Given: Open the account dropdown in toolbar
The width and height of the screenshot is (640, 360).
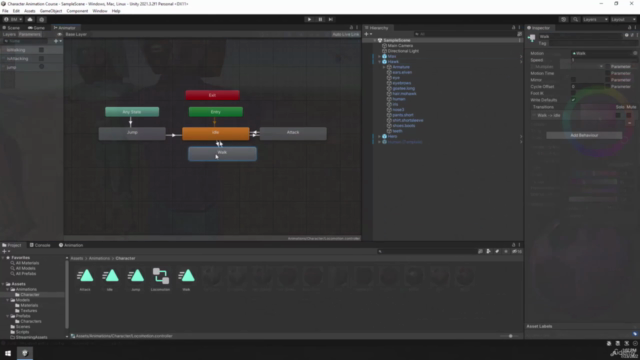Looking at the screenshot, I should (12, 19).
